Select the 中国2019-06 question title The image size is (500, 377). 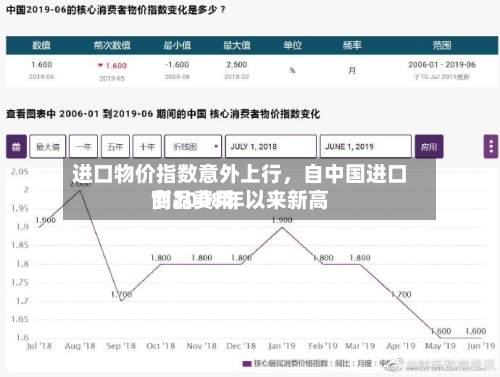click(x=116, y=10)
